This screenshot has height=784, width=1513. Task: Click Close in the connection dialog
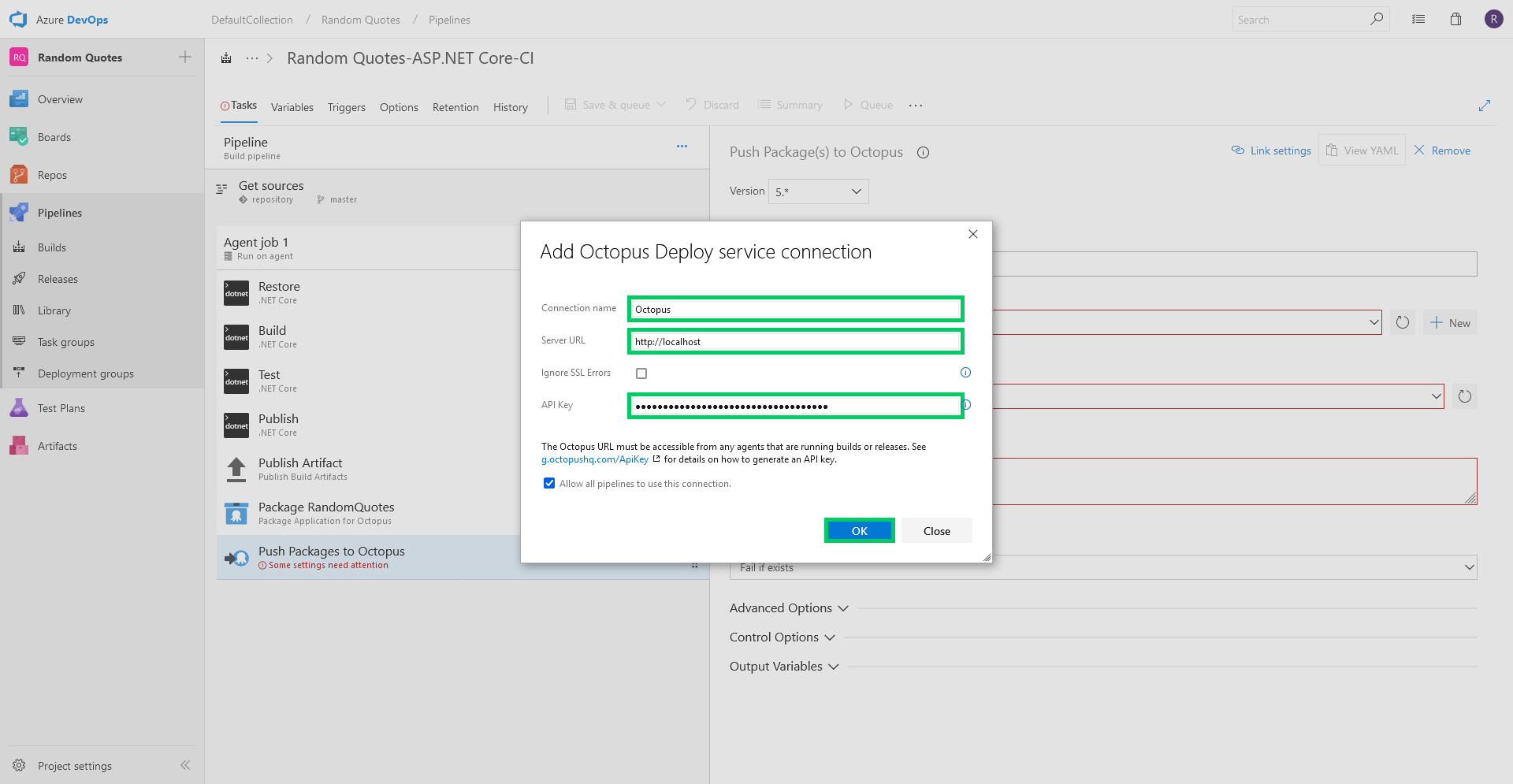pos(937,530)
